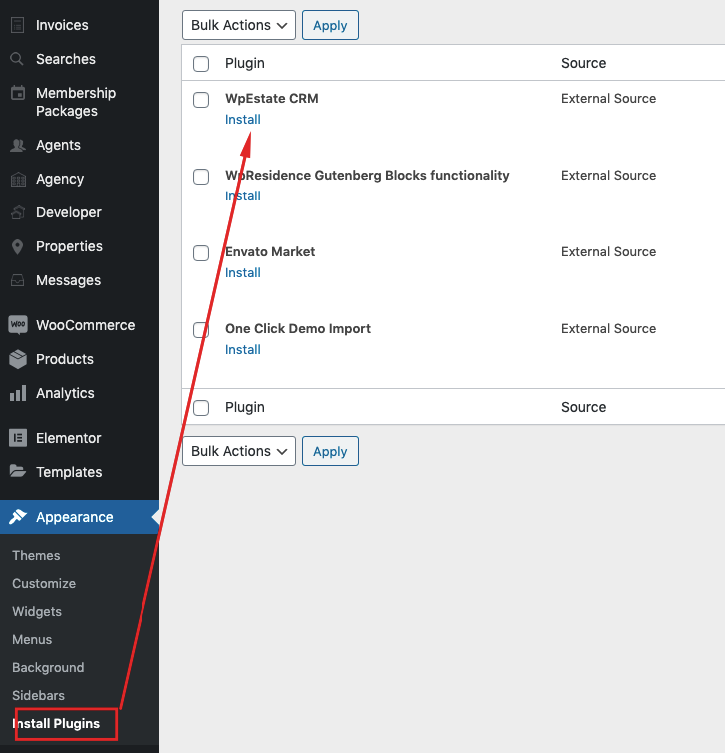
Task: Click the WpEstate CRM plugin name
Action: [x=272, y=98]
